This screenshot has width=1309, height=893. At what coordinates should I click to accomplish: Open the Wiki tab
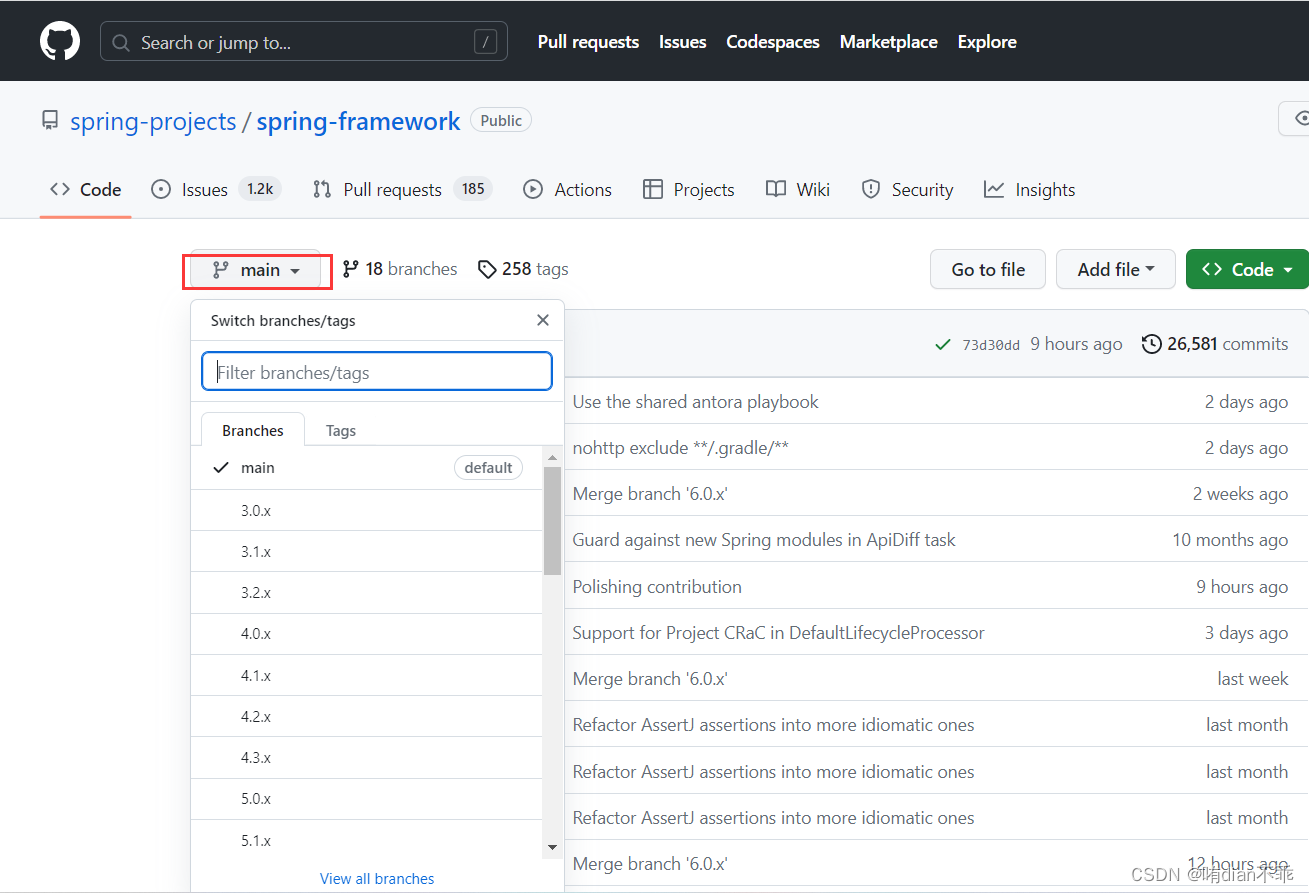click(798, 189)
